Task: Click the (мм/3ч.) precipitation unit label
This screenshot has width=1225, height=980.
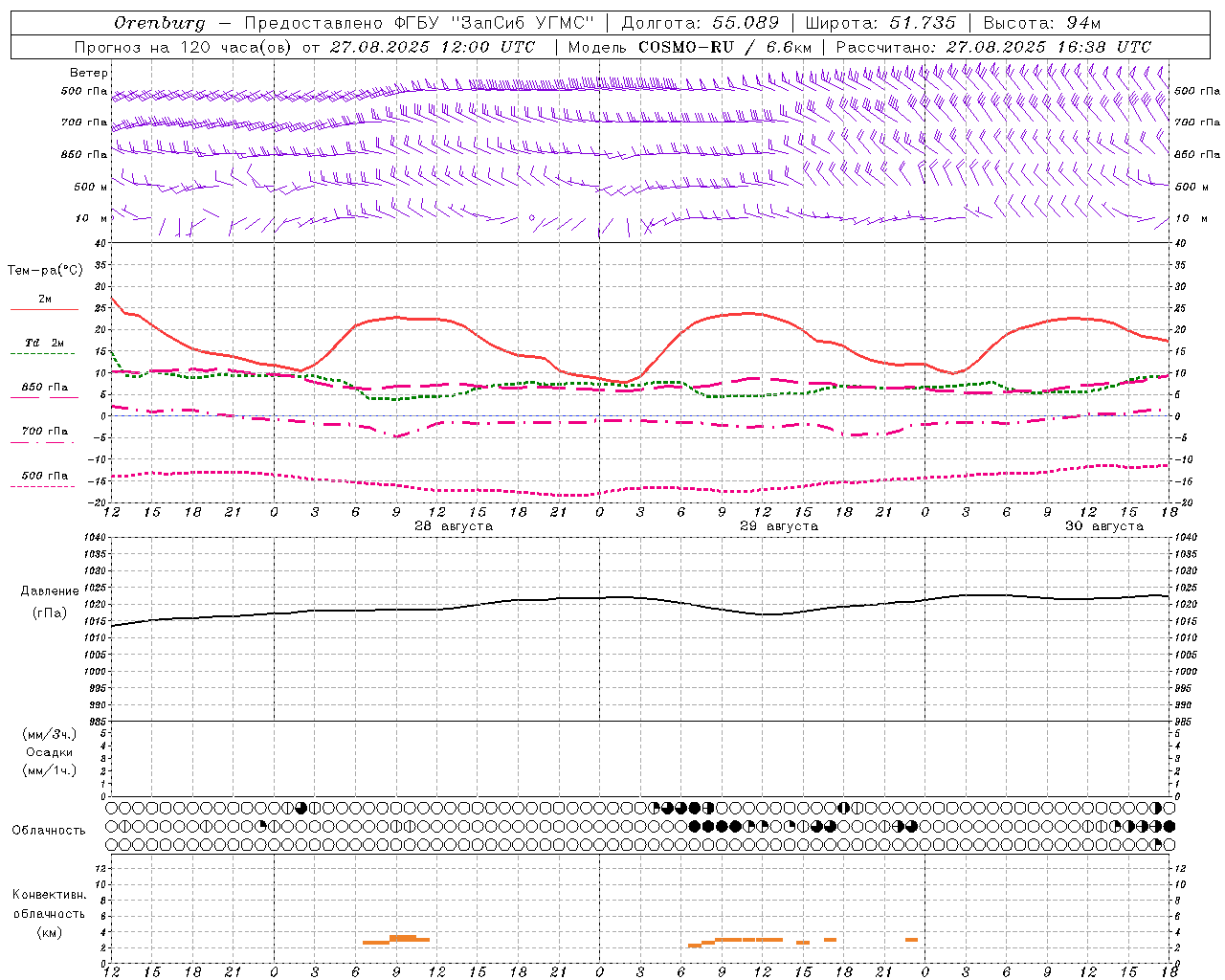Action: [x=50, y=734]
